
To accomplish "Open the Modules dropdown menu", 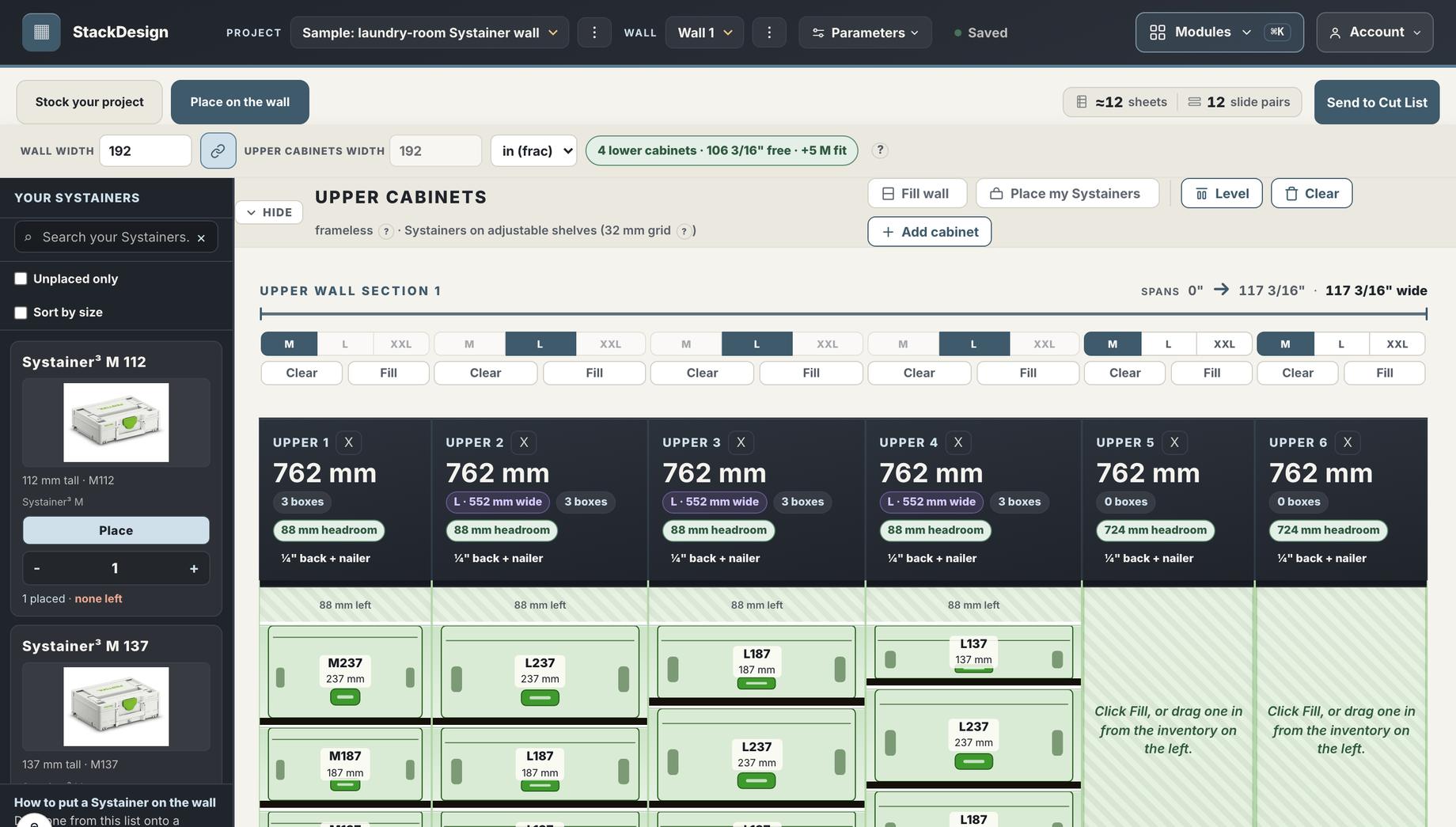I will (x=1219, y=32).
